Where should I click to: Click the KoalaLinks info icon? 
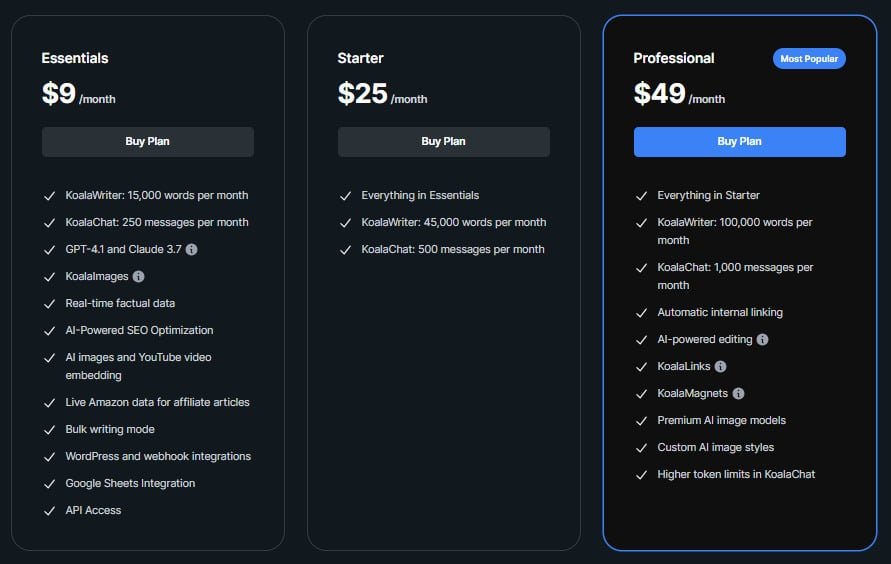721,366
